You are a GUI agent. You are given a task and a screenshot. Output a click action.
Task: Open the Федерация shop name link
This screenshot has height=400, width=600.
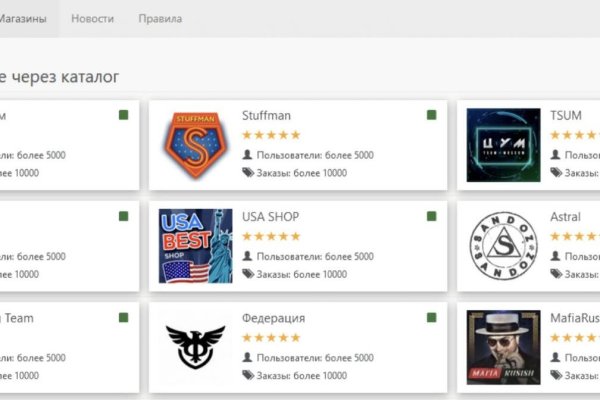(273, 318)
